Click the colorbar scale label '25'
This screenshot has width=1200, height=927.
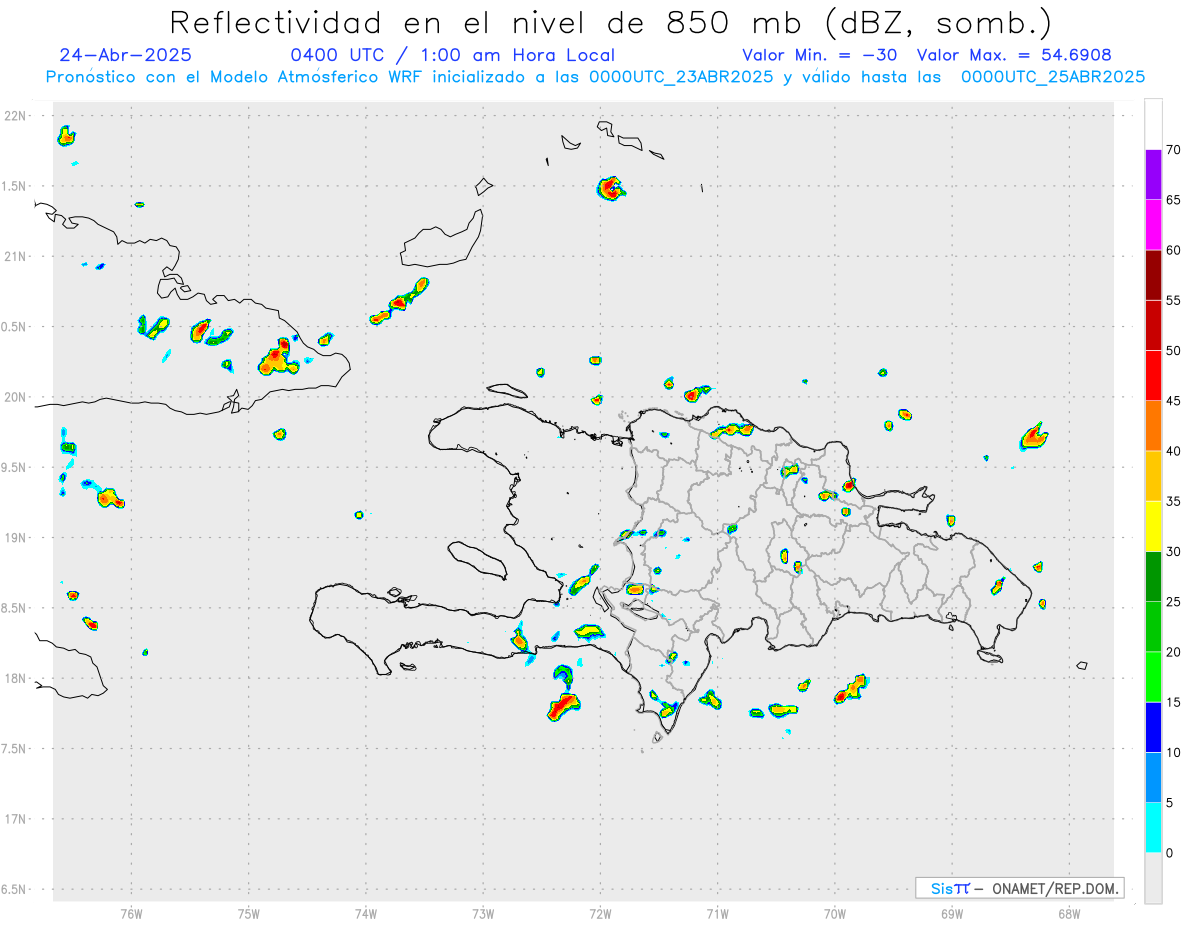coord(1175,602)
